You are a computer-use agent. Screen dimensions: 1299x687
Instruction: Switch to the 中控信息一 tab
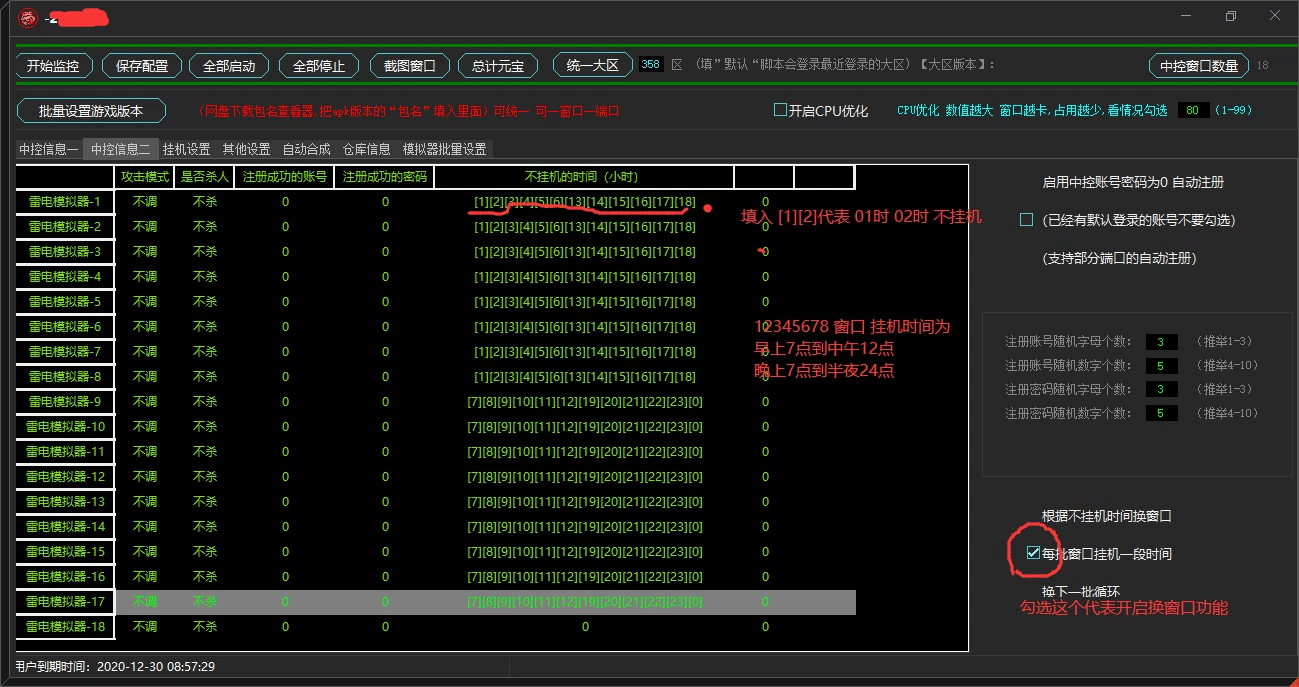coord(49,149)
